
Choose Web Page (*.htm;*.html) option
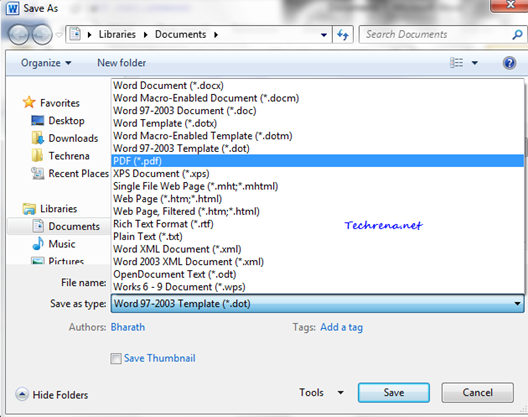317,199
